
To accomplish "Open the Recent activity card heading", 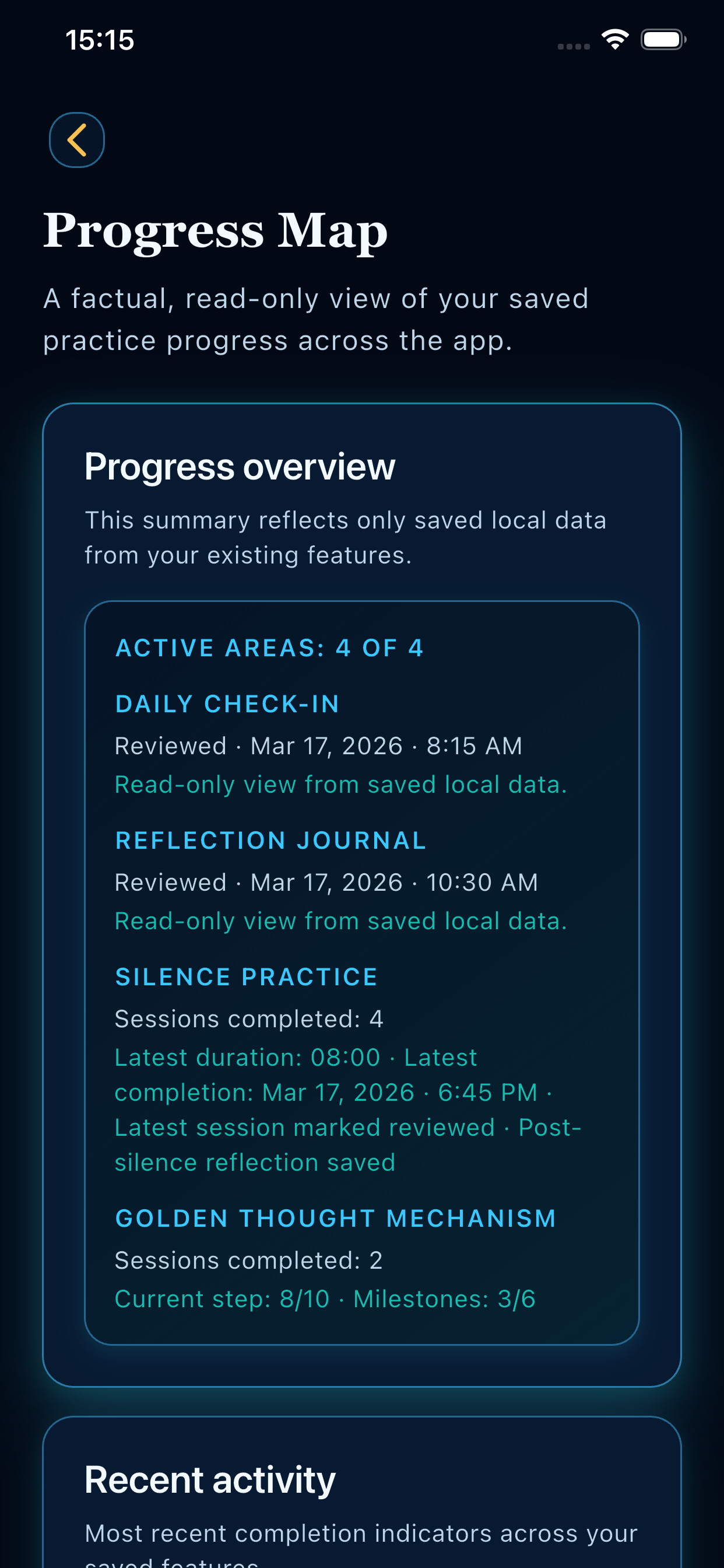I will point(210,1480).
